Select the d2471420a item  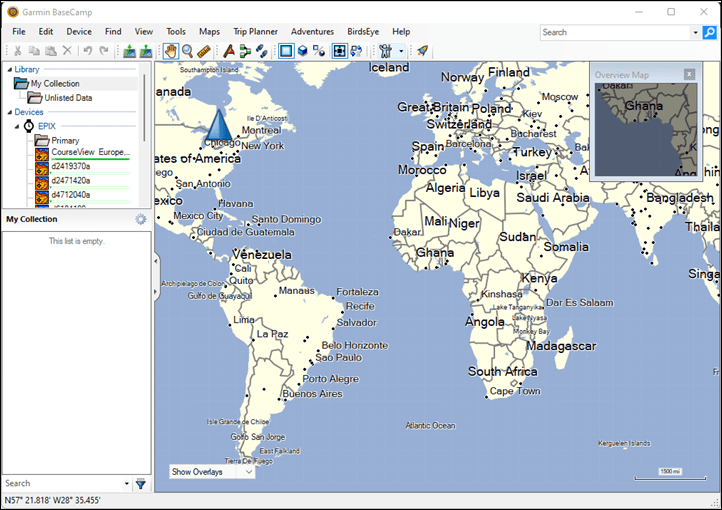pos(70,180)
